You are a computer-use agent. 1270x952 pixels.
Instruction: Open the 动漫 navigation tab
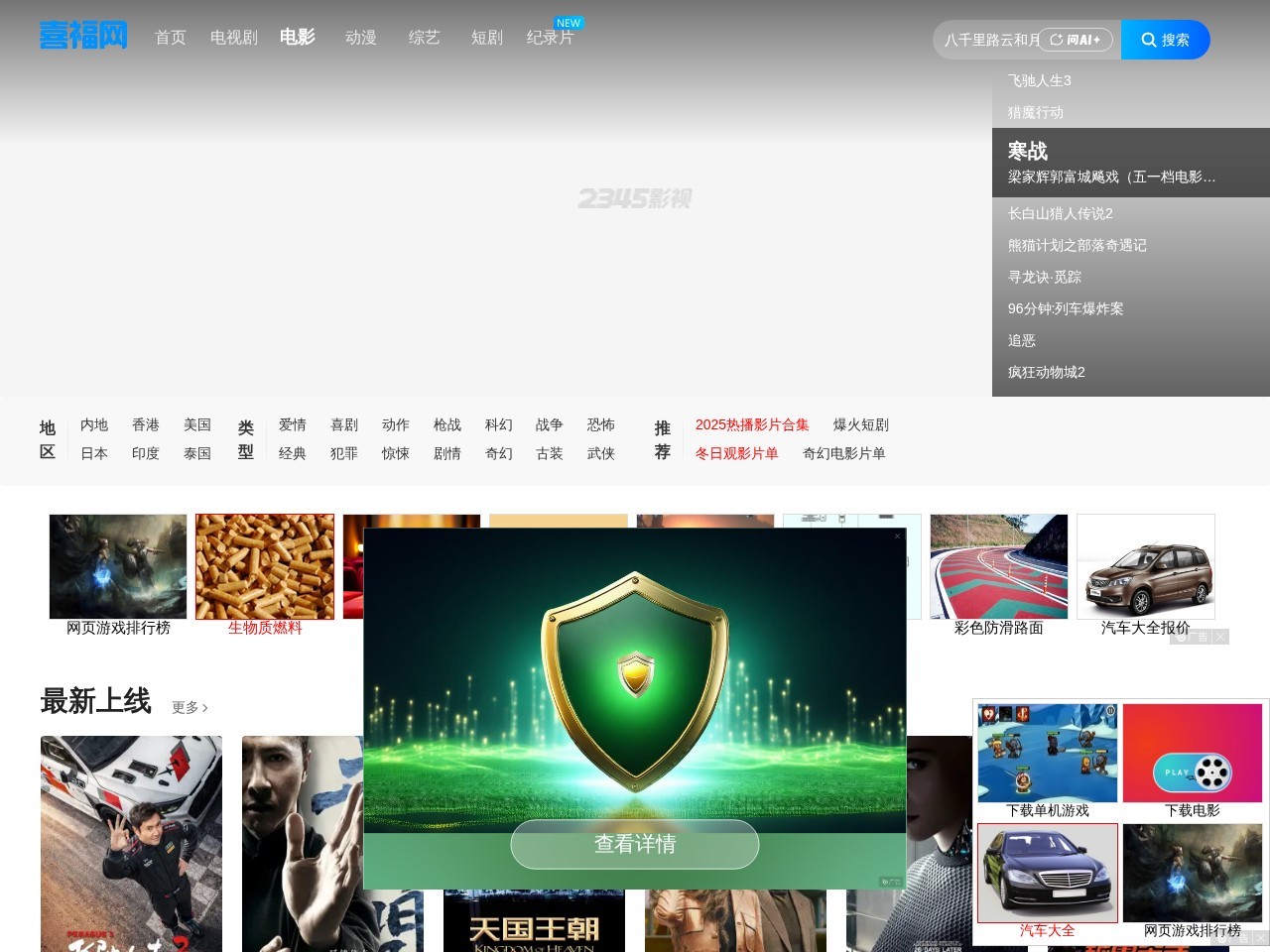click(361, 38)
